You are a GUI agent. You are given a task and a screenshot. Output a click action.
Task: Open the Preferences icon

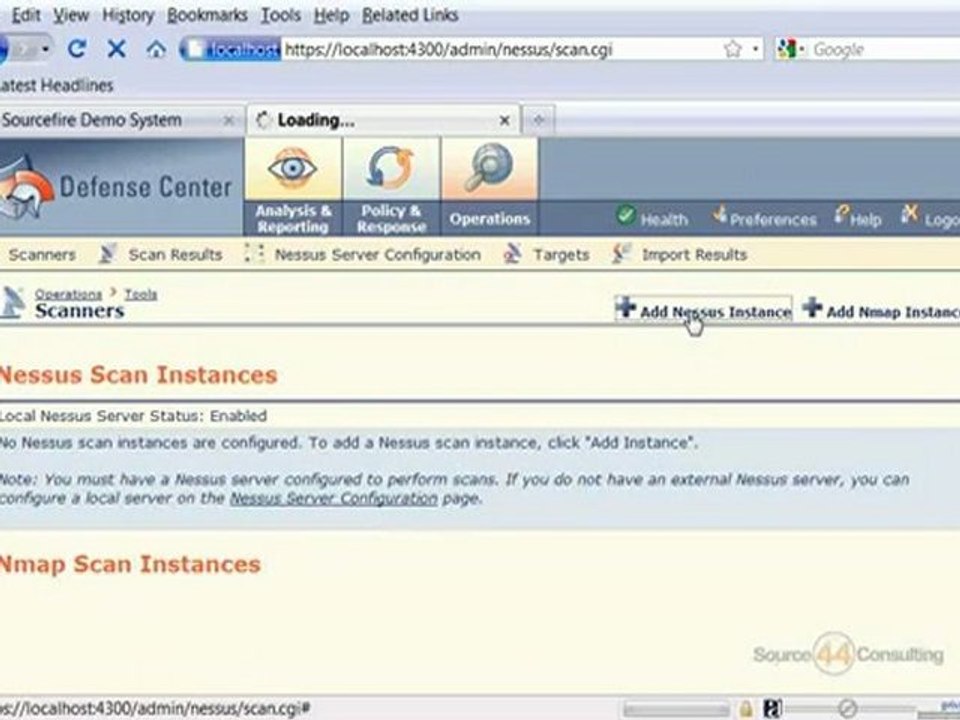point(719,214)
